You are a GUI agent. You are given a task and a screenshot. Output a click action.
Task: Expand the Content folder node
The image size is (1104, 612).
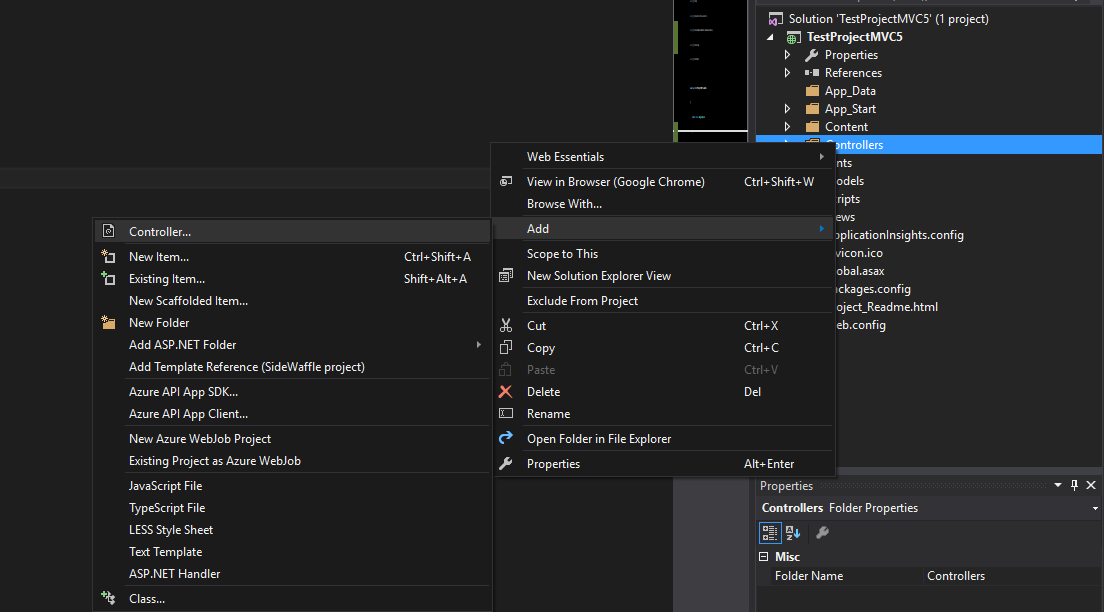point(788,127)
